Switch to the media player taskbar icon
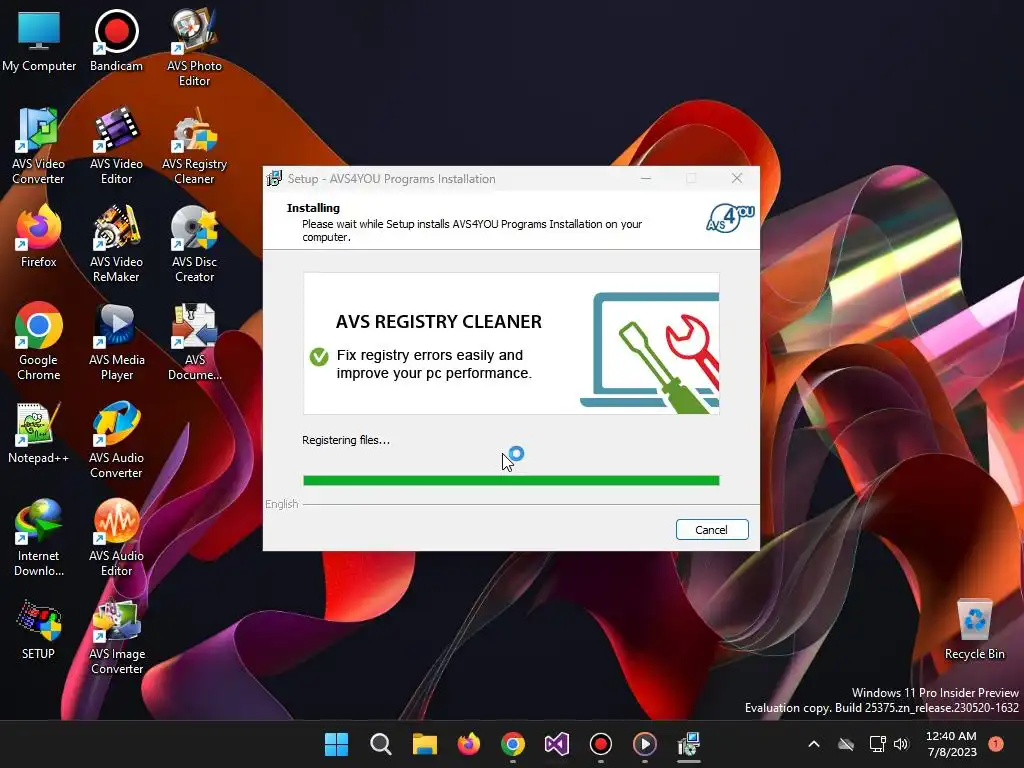This screenshot has height=768, width=1024. 645,744
